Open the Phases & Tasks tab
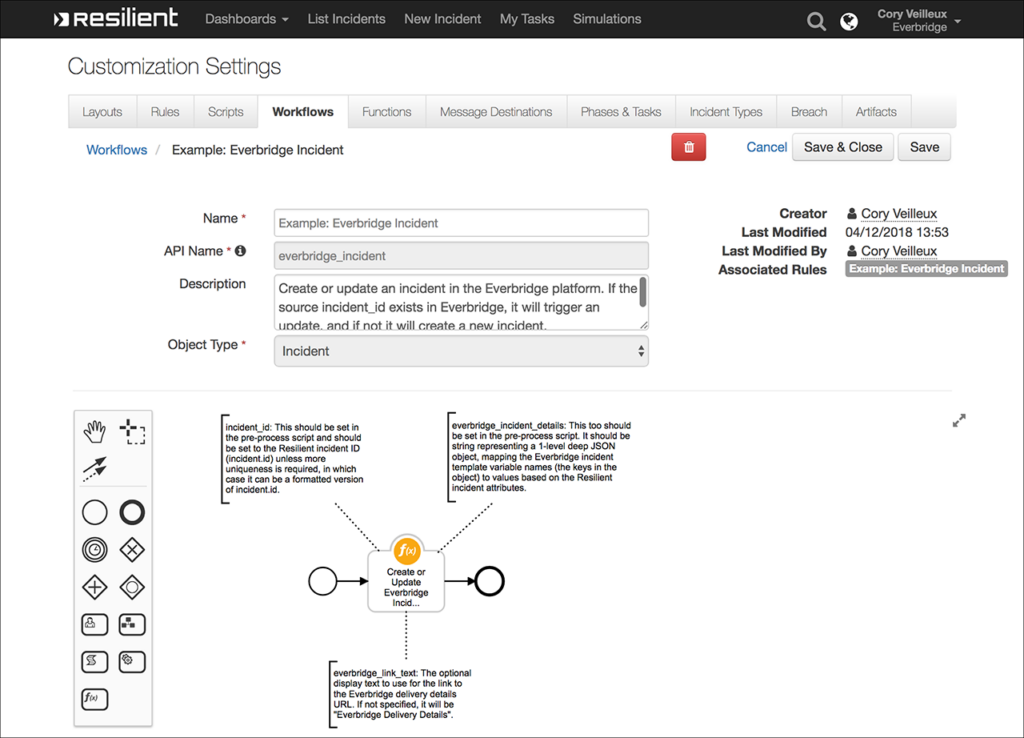 (x=621, y=112)
